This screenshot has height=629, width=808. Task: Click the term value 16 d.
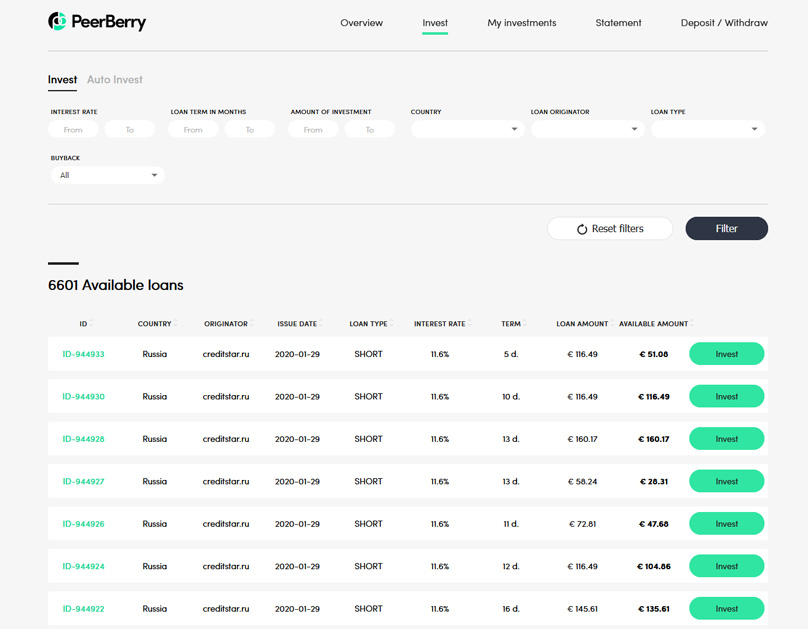tap(511, 608)
